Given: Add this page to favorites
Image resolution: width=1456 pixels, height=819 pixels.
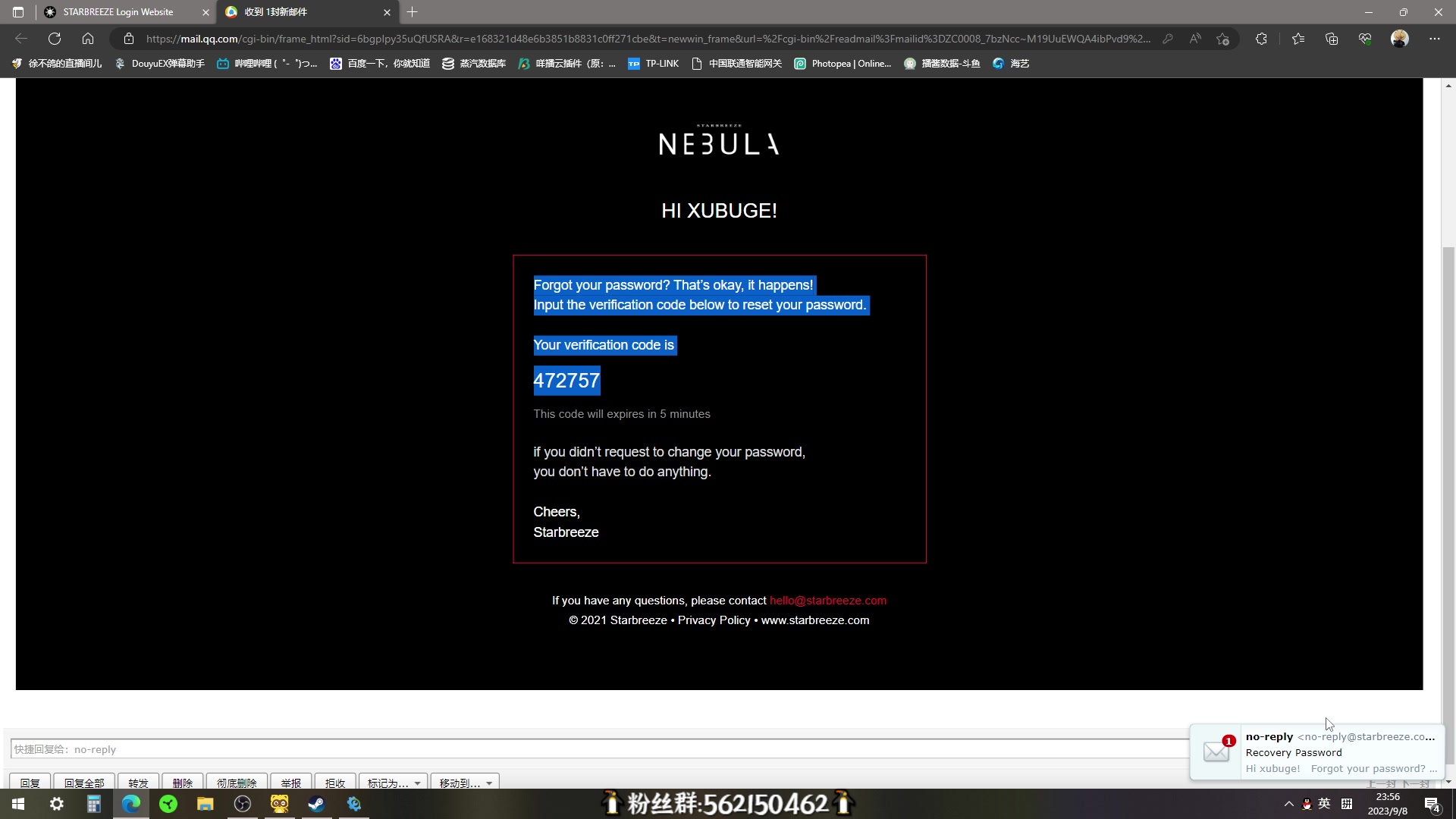Looking at the screenshot, I should pyautogui.click(x=1222, y=39).
